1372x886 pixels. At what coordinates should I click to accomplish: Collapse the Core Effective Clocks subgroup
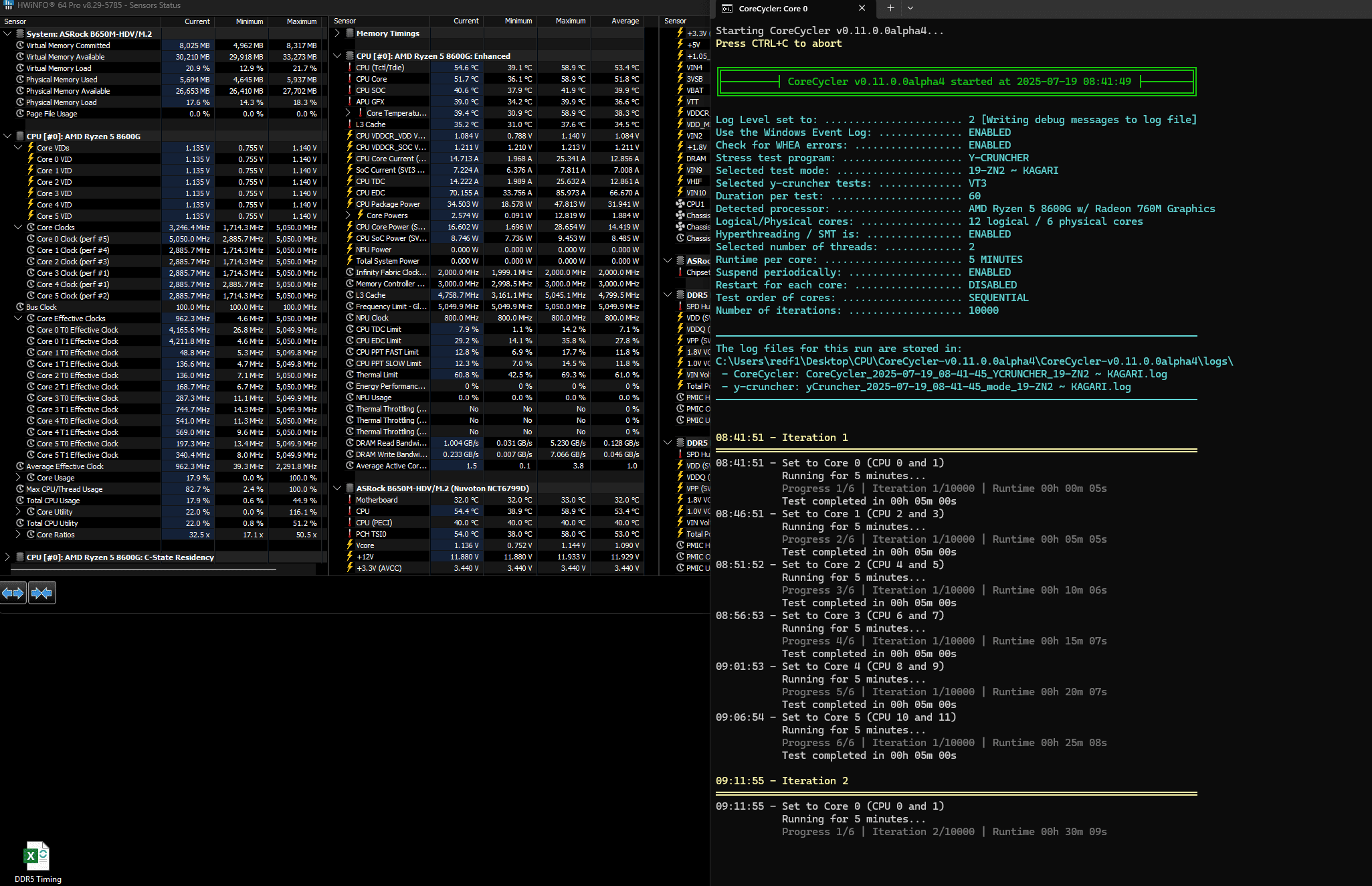pos(18,318)
